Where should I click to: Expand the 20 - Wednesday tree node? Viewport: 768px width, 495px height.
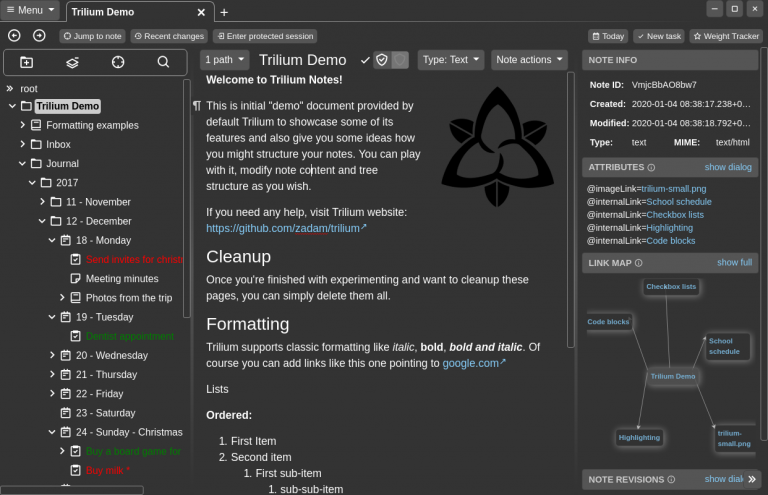click(x=53, y=355)
